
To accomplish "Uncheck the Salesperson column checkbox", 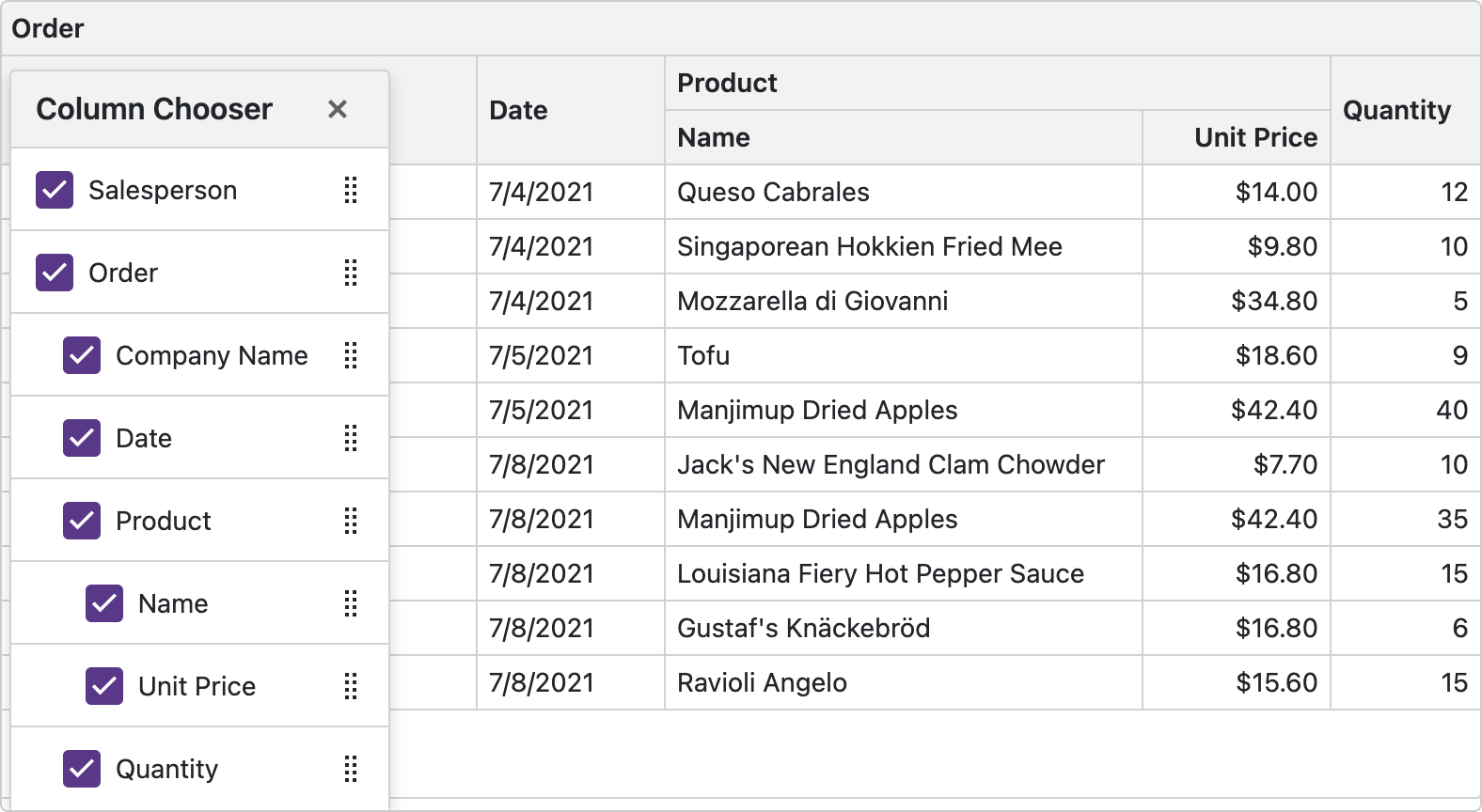I will pos(55,190).
